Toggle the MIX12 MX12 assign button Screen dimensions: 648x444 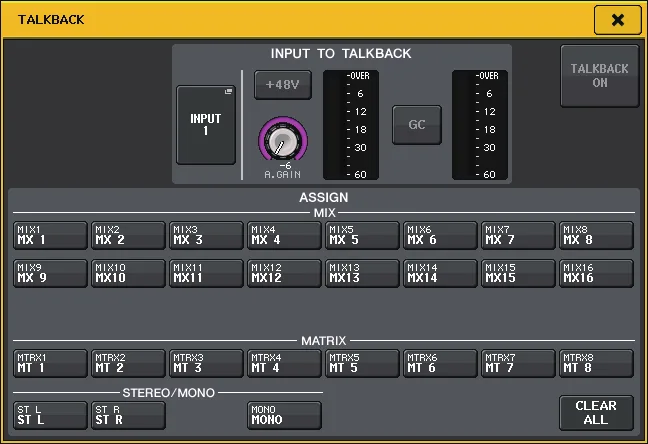[284, 273]
